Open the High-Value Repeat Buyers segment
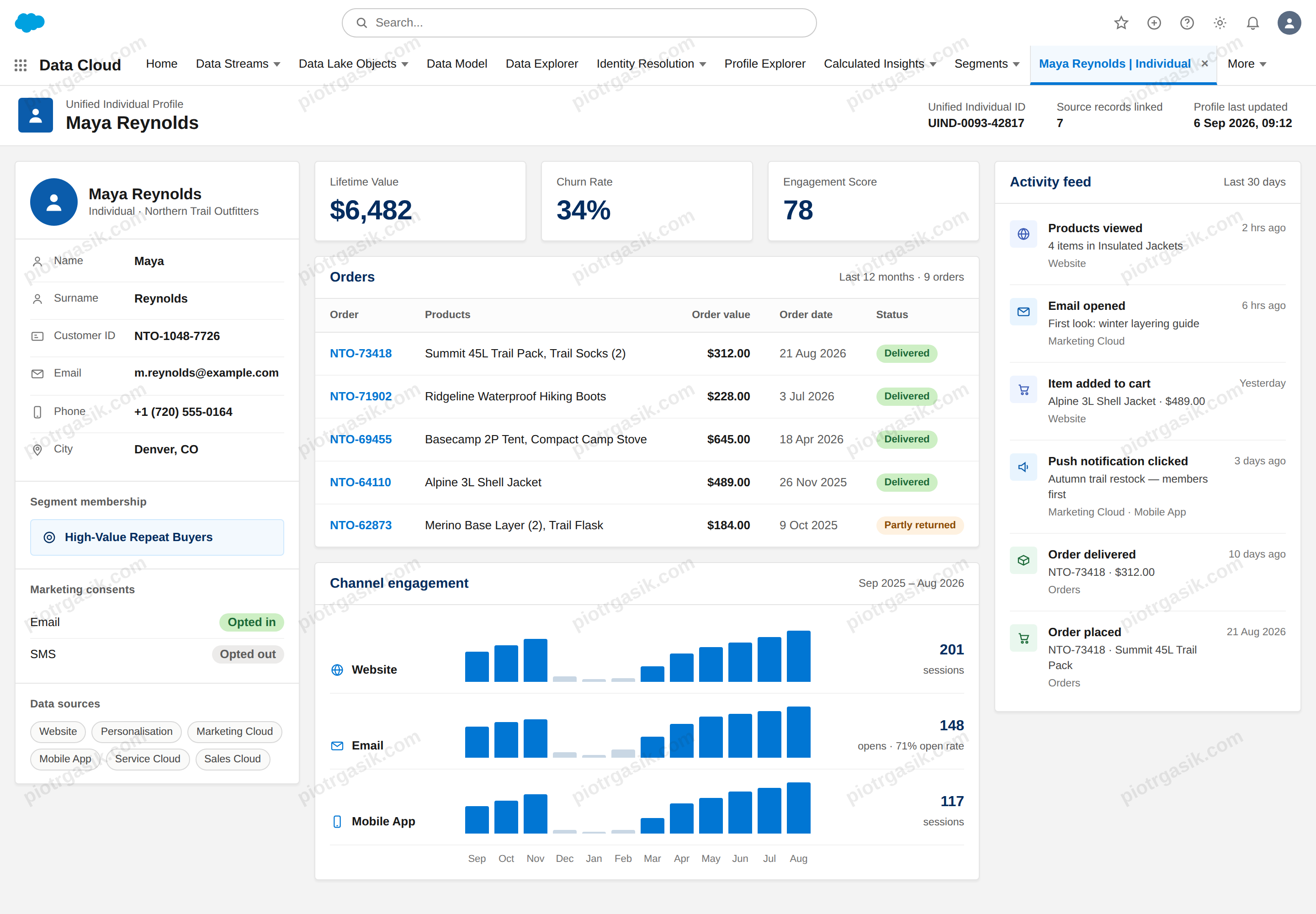The image size is (1316, 914). pyautogui.click(x=157, y=537)
